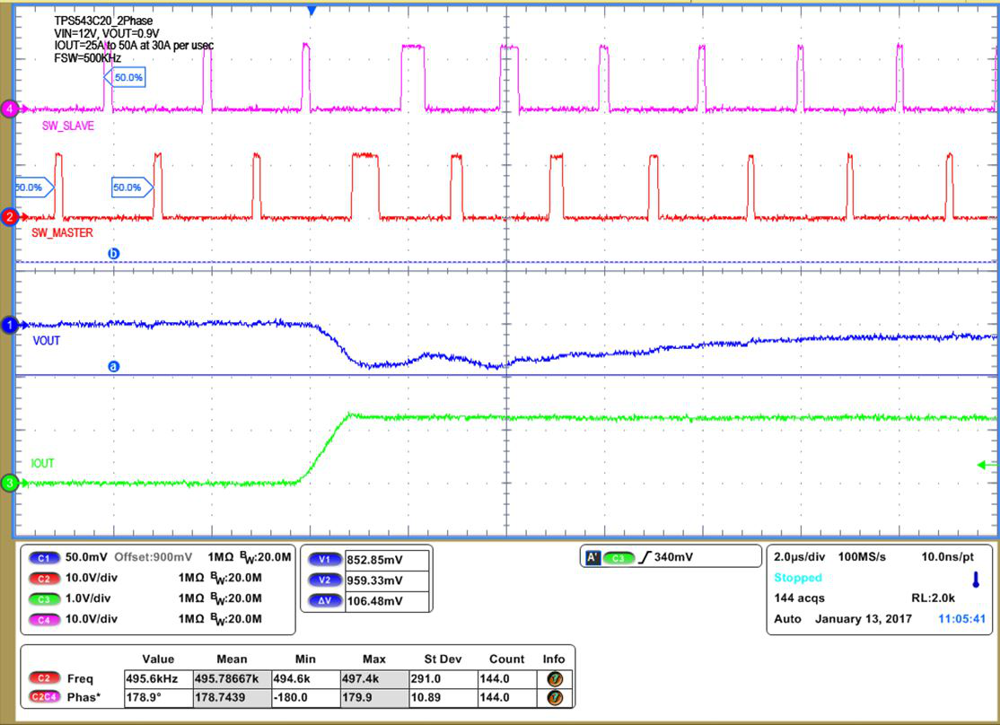This screenshot has height=725, width=1000.
Task: Click the Info icon in the Freq row
Action: point(553,678)
